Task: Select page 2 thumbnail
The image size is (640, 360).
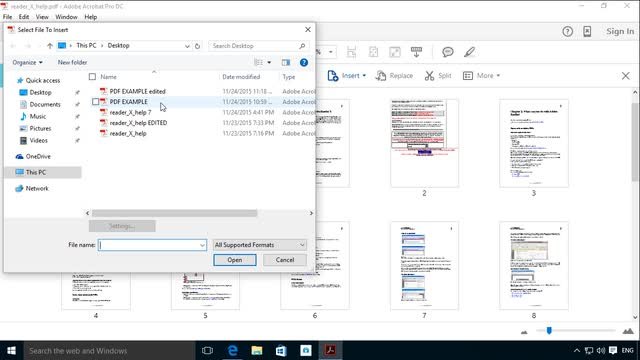Action: click(x=424, y=143)
